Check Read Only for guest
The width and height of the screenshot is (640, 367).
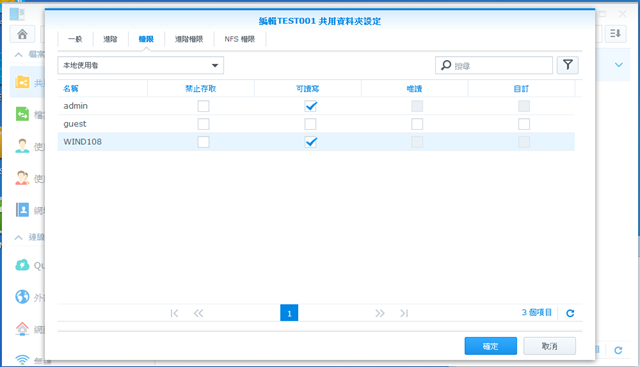click(x=417, y=124)
